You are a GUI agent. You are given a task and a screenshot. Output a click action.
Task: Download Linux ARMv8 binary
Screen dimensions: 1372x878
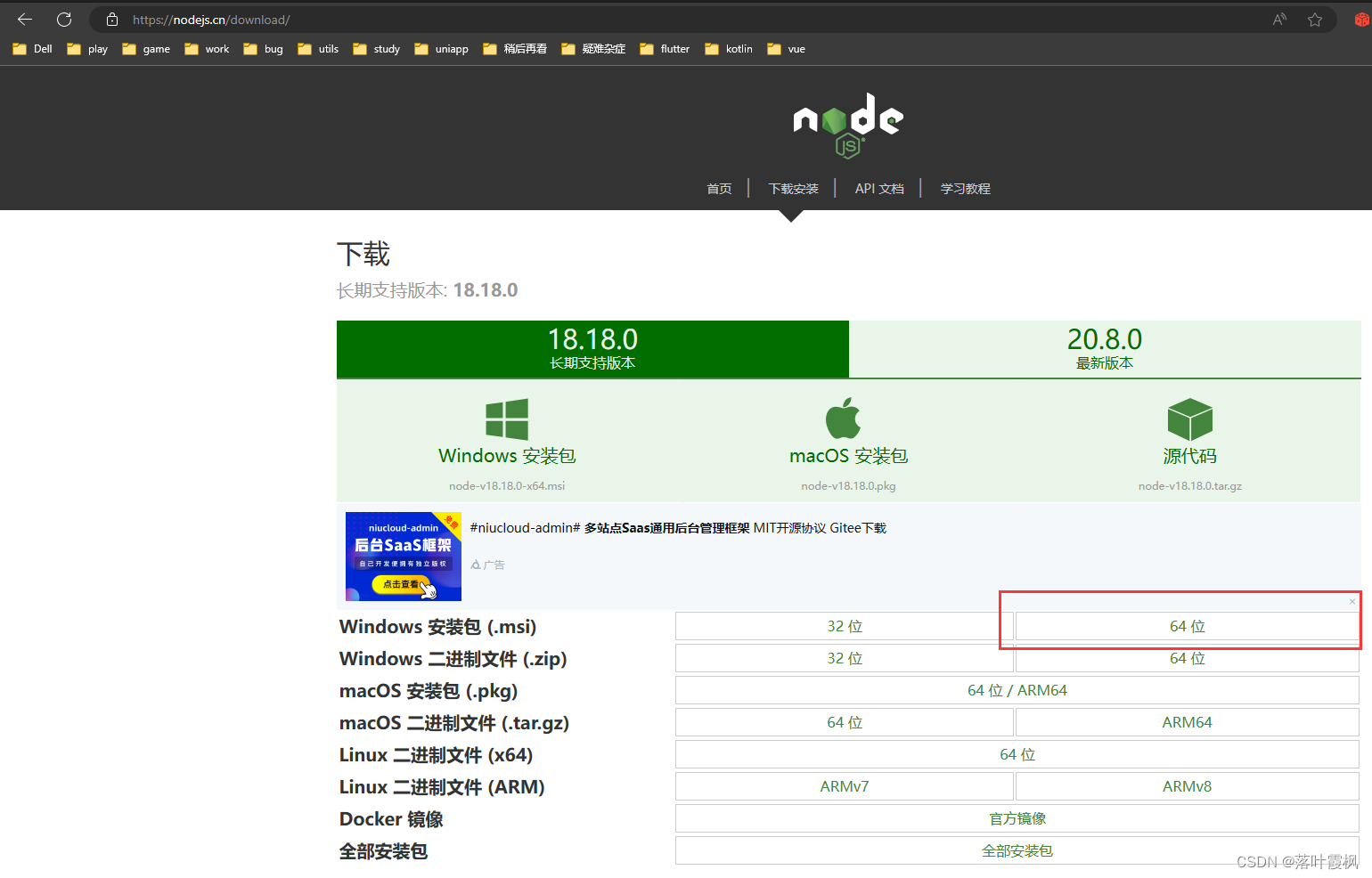coord(1188,786)
